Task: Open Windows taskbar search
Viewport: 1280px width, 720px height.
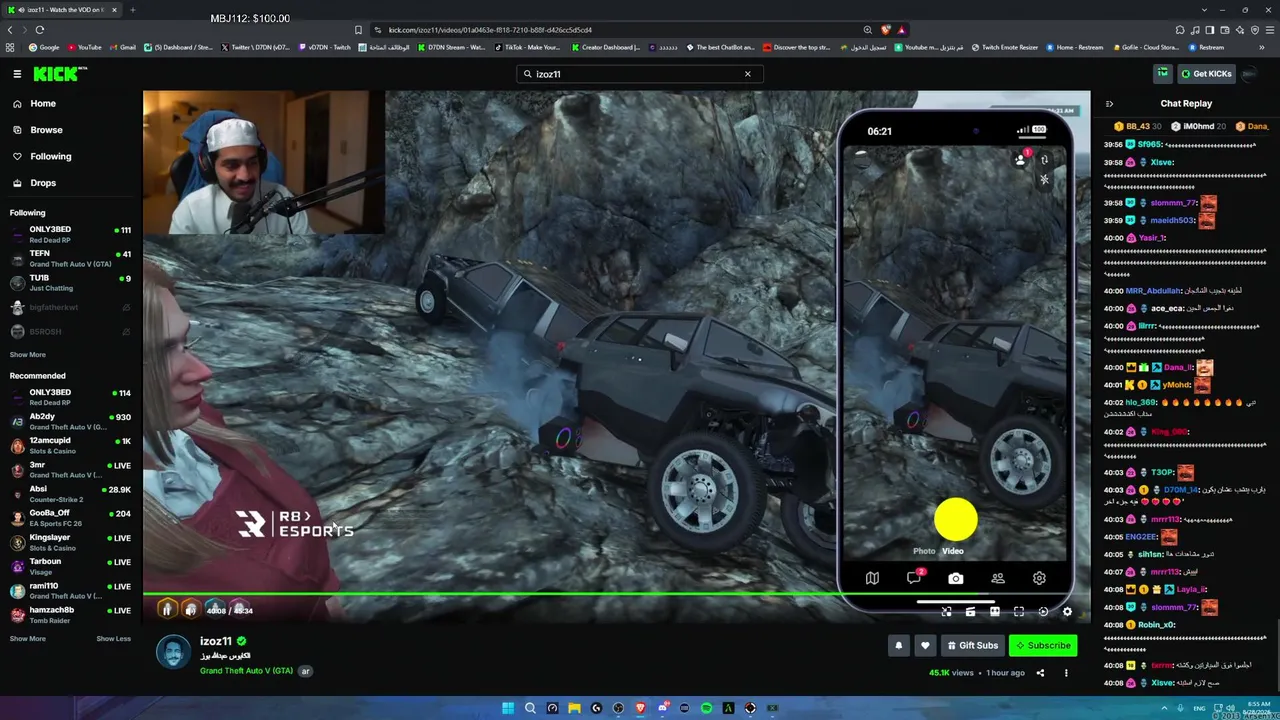Action: [530, 708]
